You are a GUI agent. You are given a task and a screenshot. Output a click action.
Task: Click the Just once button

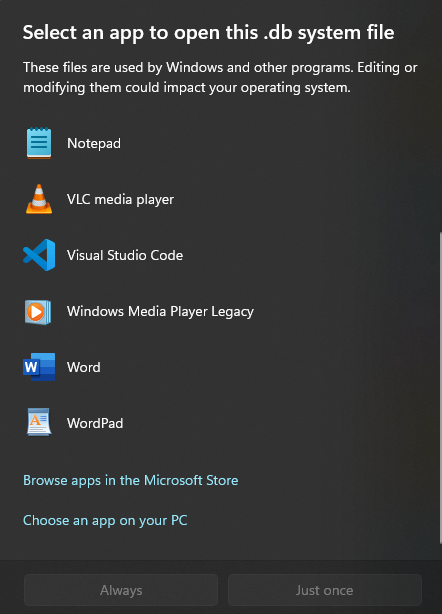[x=325, y=590]
